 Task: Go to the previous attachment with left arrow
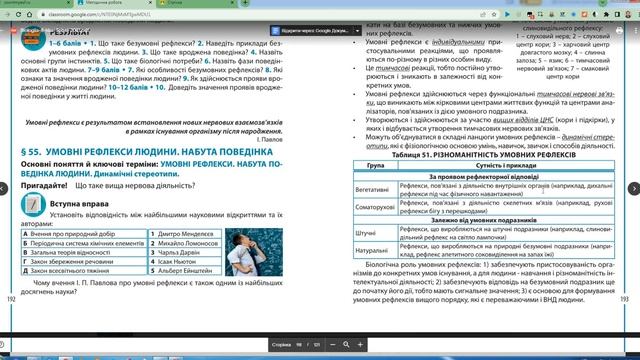click(3, 189)
